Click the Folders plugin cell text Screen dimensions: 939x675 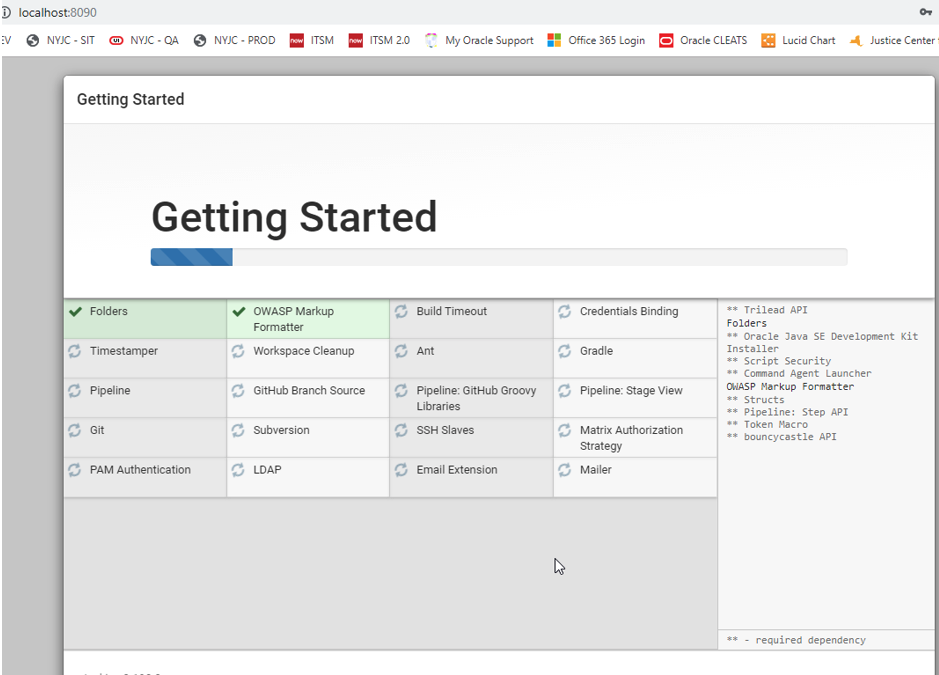[108, 311]
